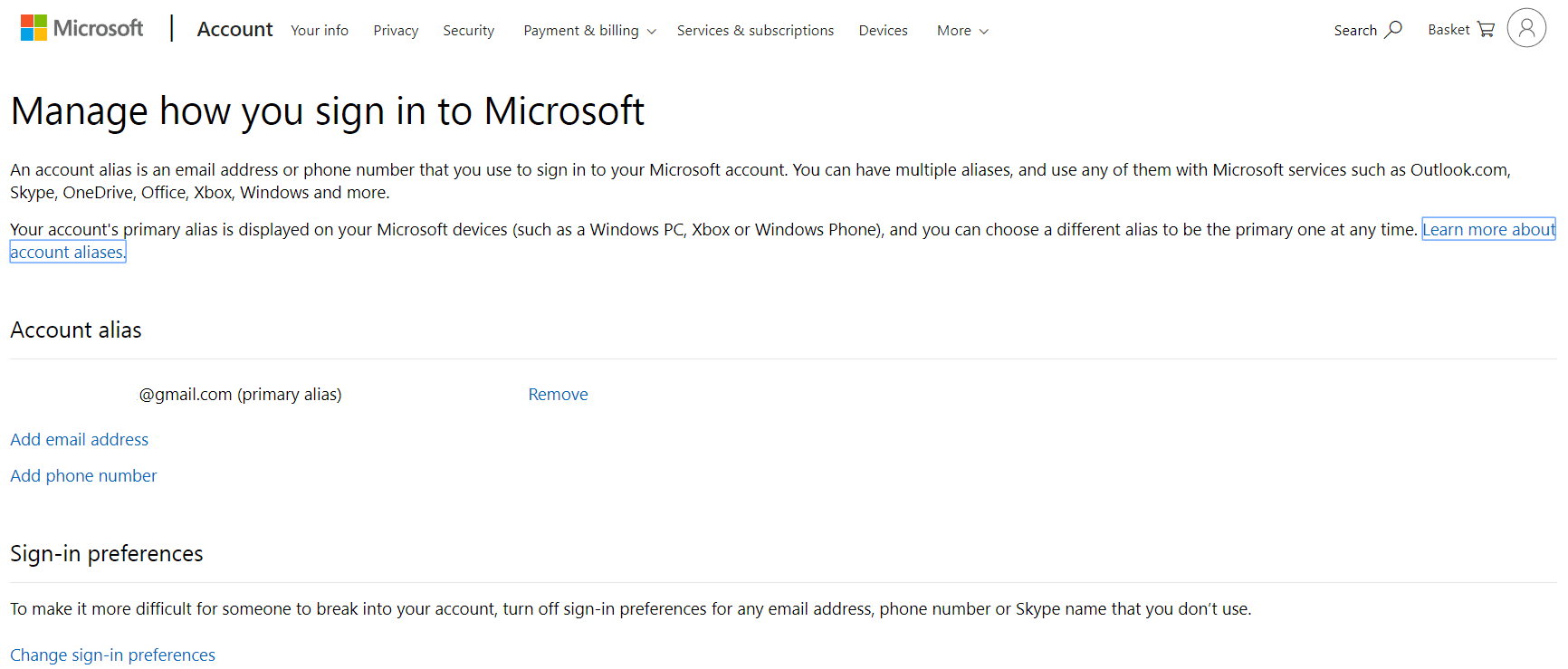The image size is (1568, 669).
Task: Click 'Manage how you sign in to Microsoft' title
Action: tap(328, 111)
